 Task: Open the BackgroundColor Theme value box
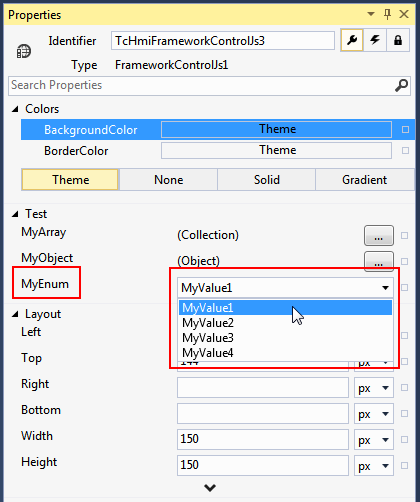276,129
